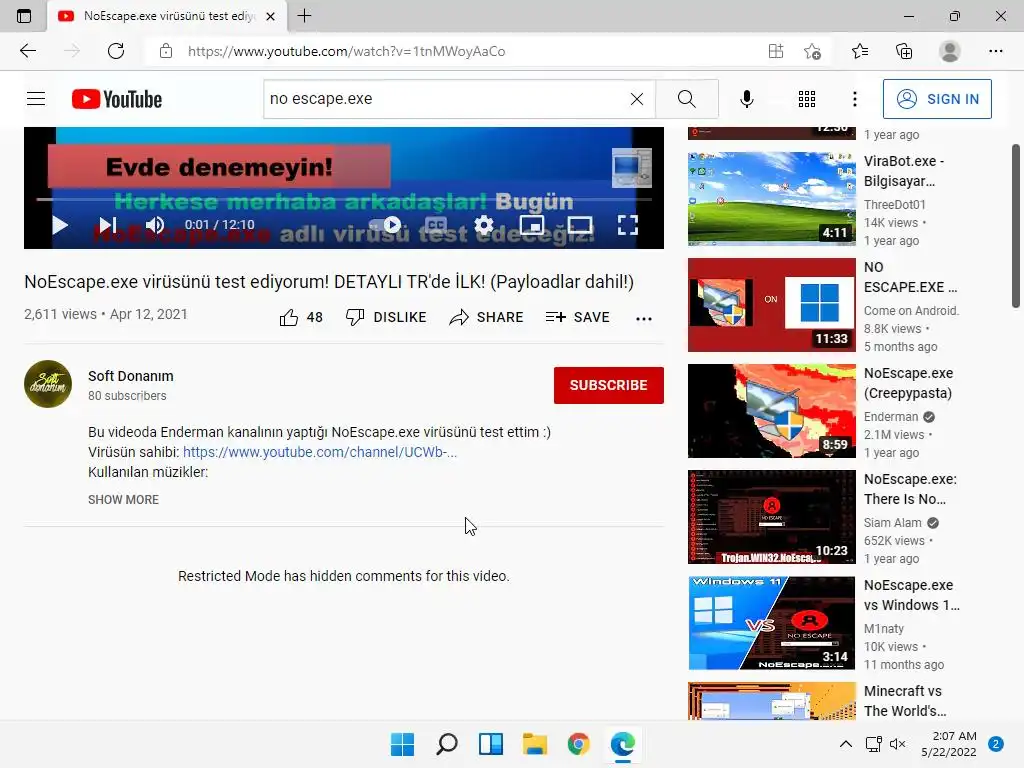The image size is (1024, 768).
Task: Open the browser profile icon
Action: [x=950, y=51]
